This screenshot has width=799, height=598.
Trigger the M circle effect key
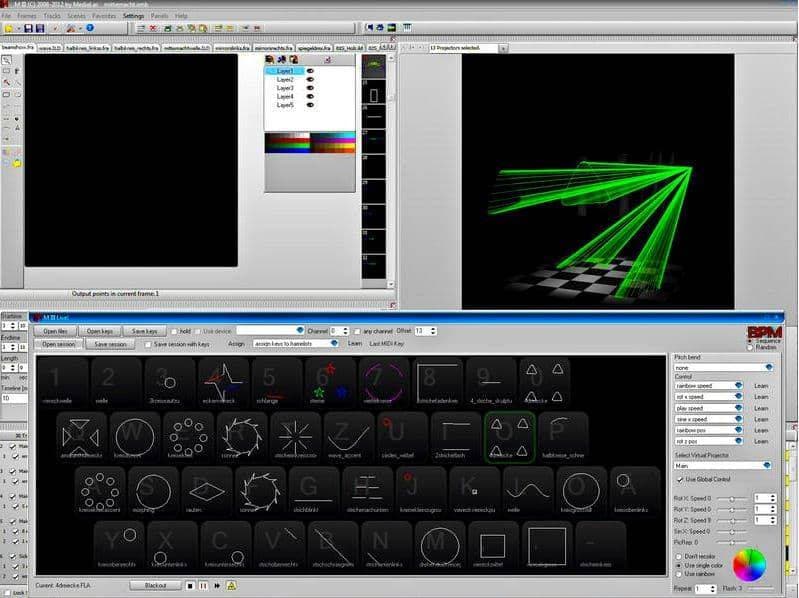440,545
